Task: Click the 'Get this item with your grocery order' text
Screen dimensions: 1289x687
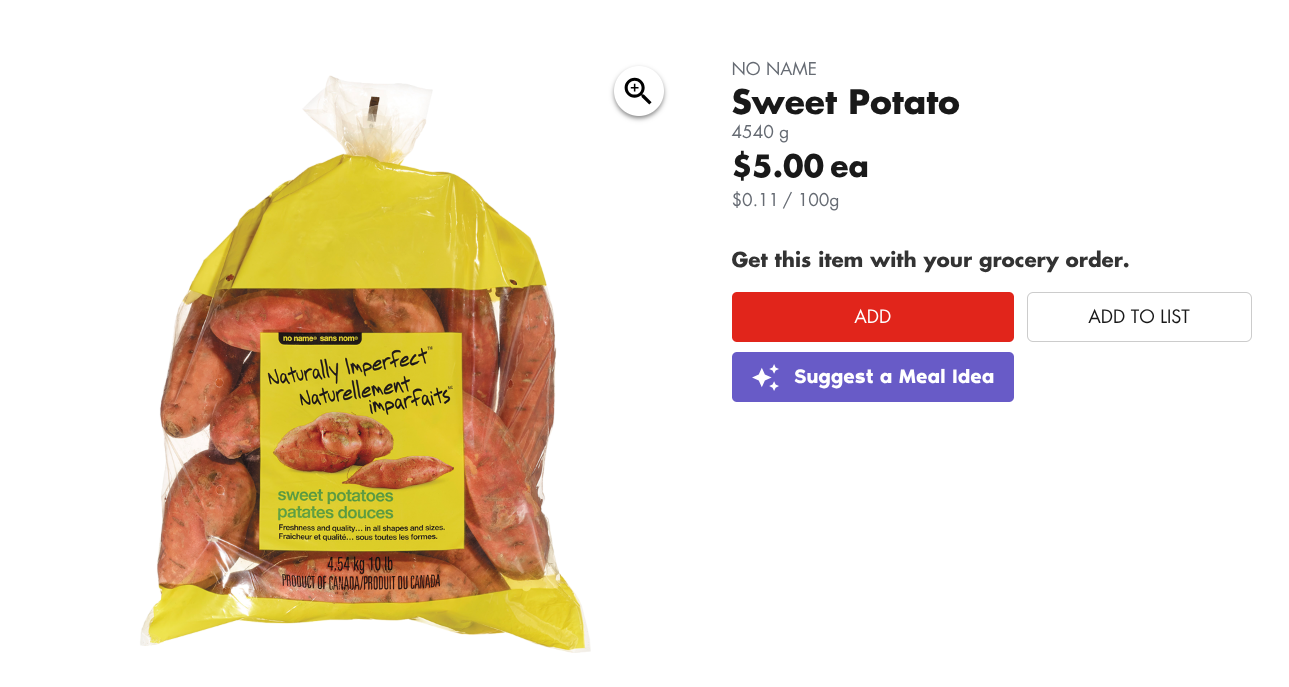Action: click(930, 261)
